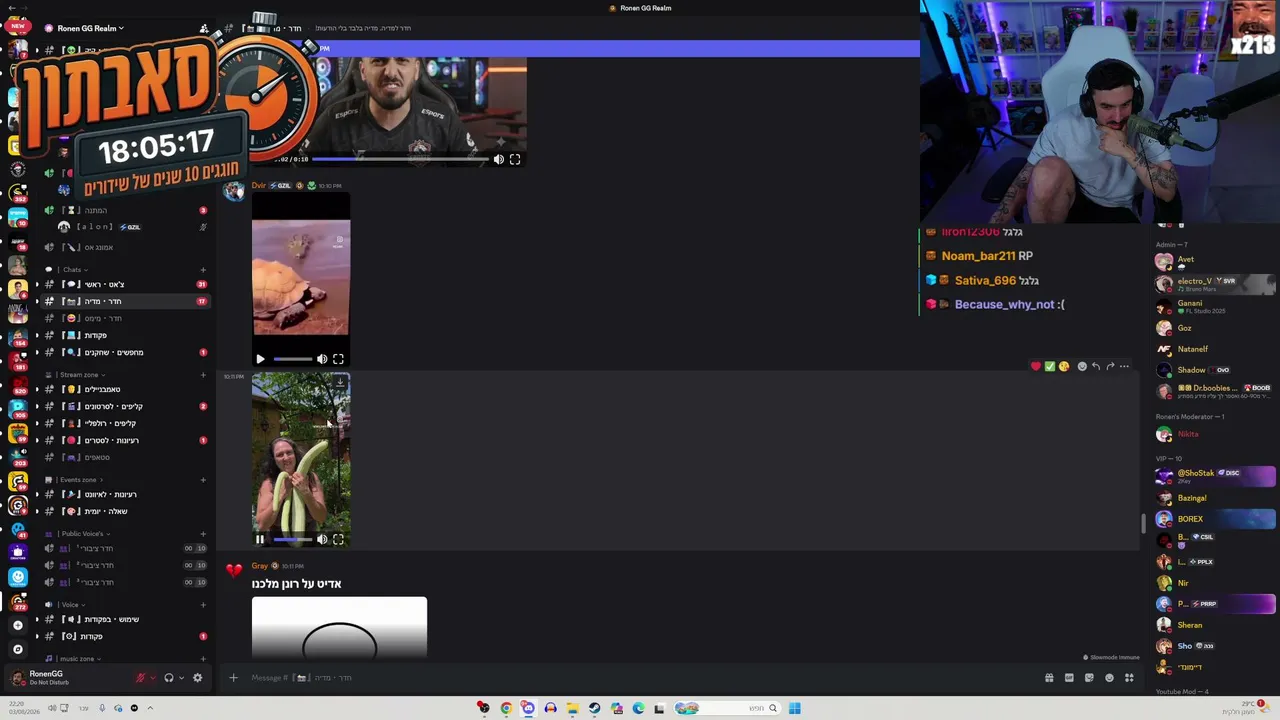The height and width of the screenshot is (720, 1280).
Task: Open Windows Start menu on taskbar
Action: coord(794,708)
